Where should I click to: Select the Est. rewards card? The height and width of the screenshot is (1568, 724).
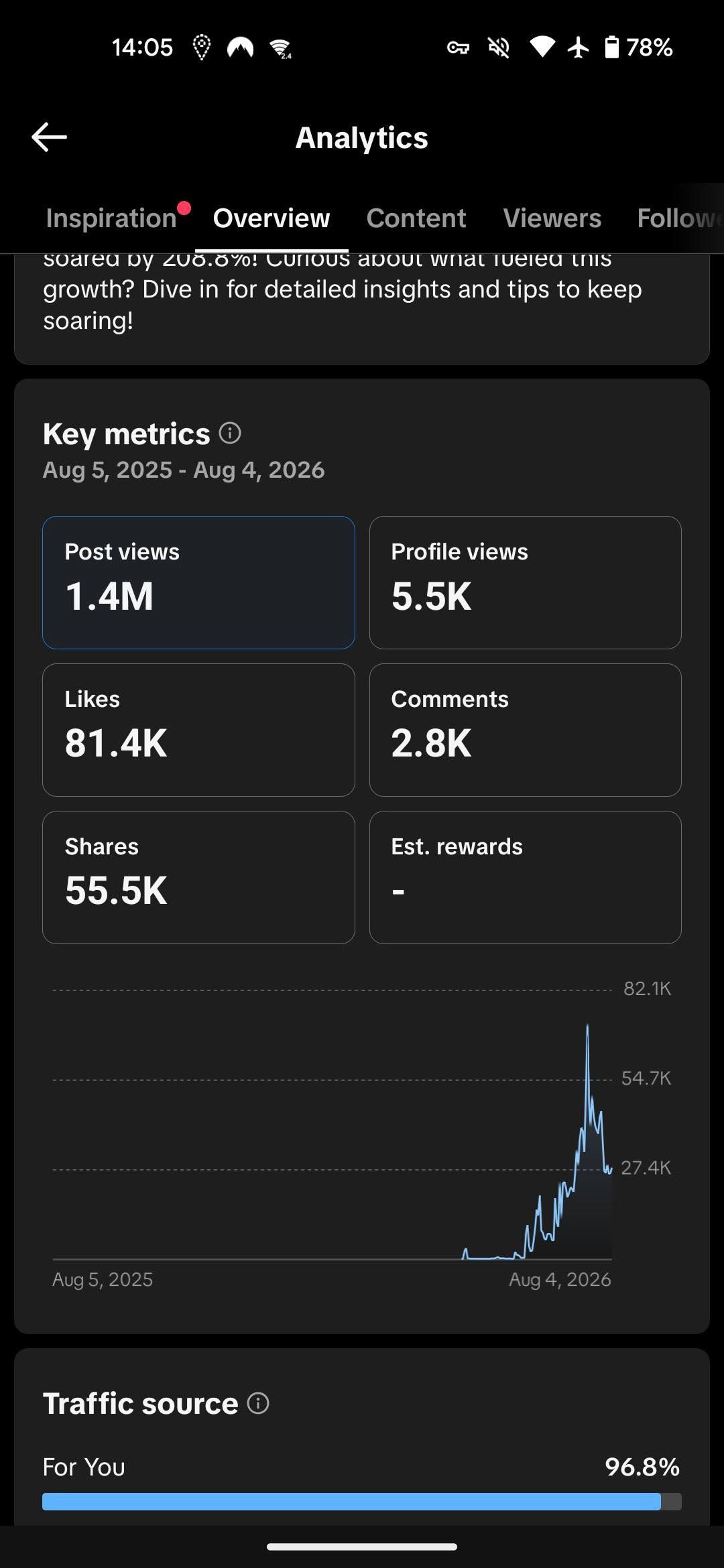click(526, 877)
